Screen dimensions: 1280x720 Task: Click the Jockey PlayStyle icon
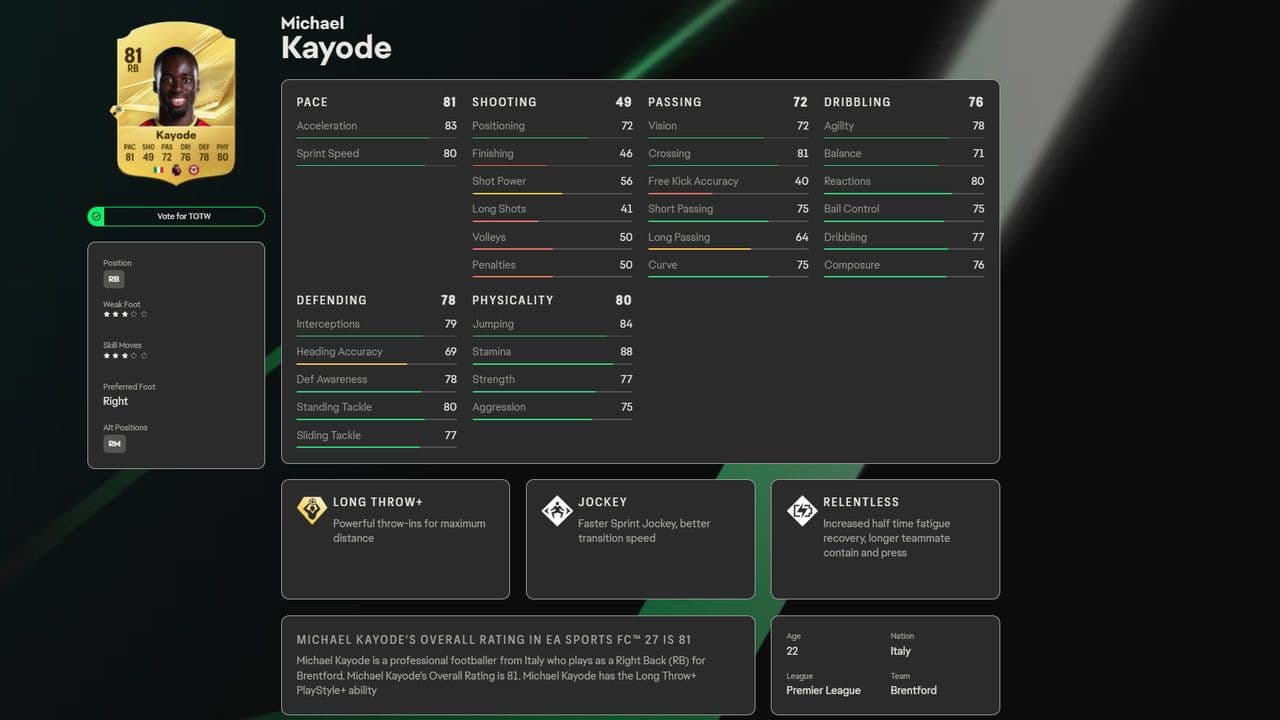[x=557, y=510]
